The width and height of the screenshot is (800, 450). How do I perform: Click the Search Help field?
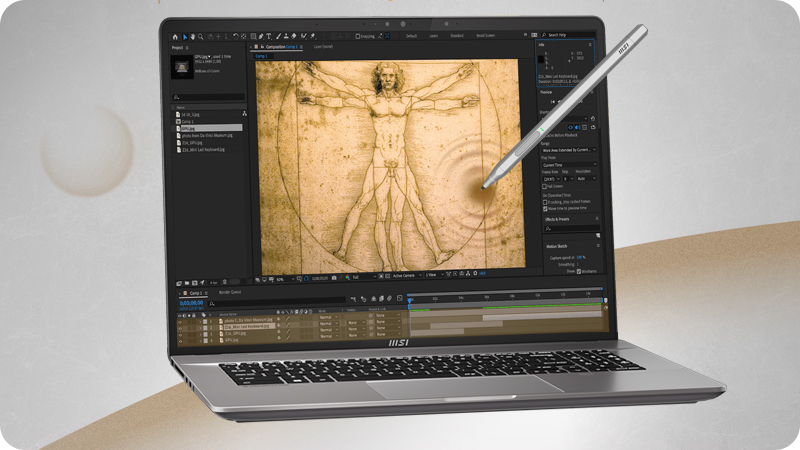point(567,35)
